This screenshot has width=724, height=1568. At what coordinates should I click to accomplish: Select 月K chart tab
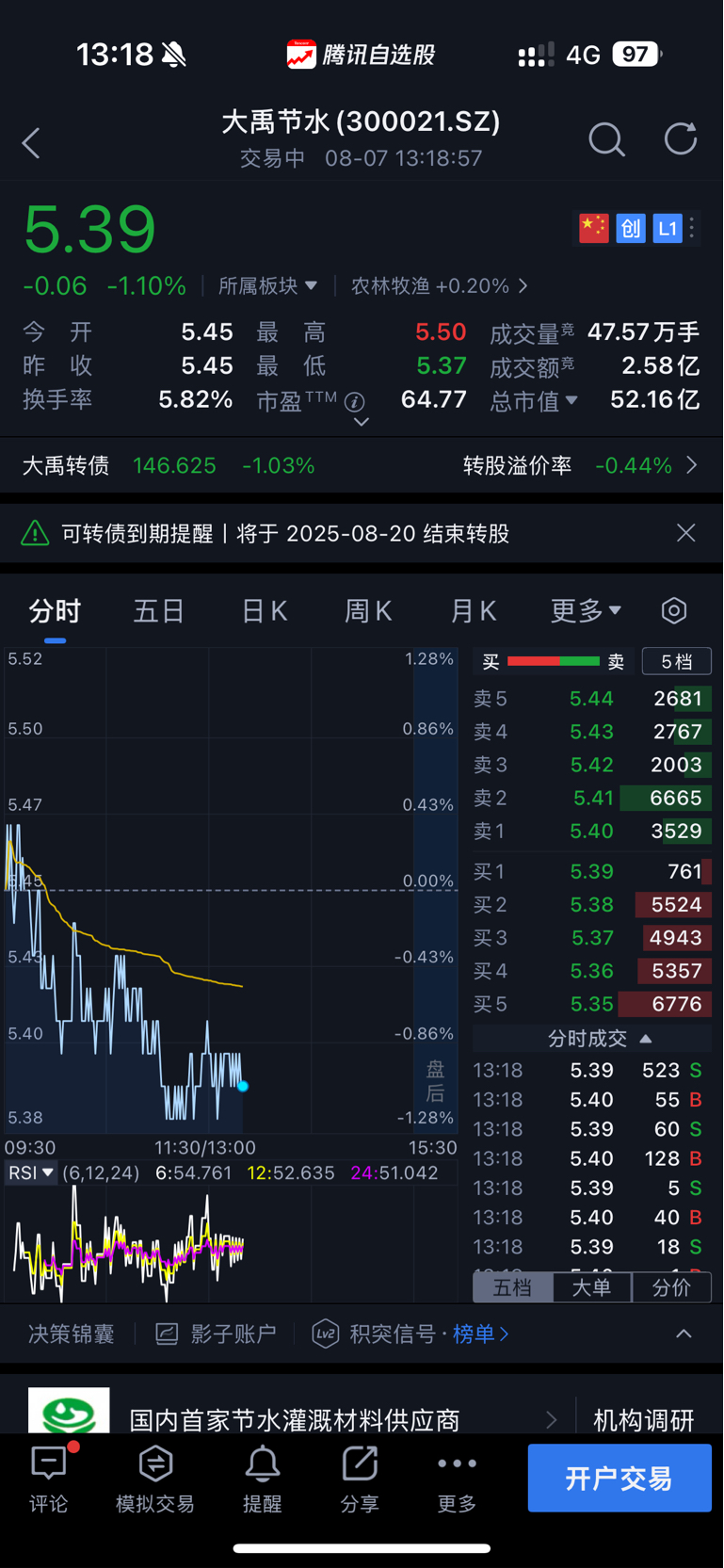point(474,610)
